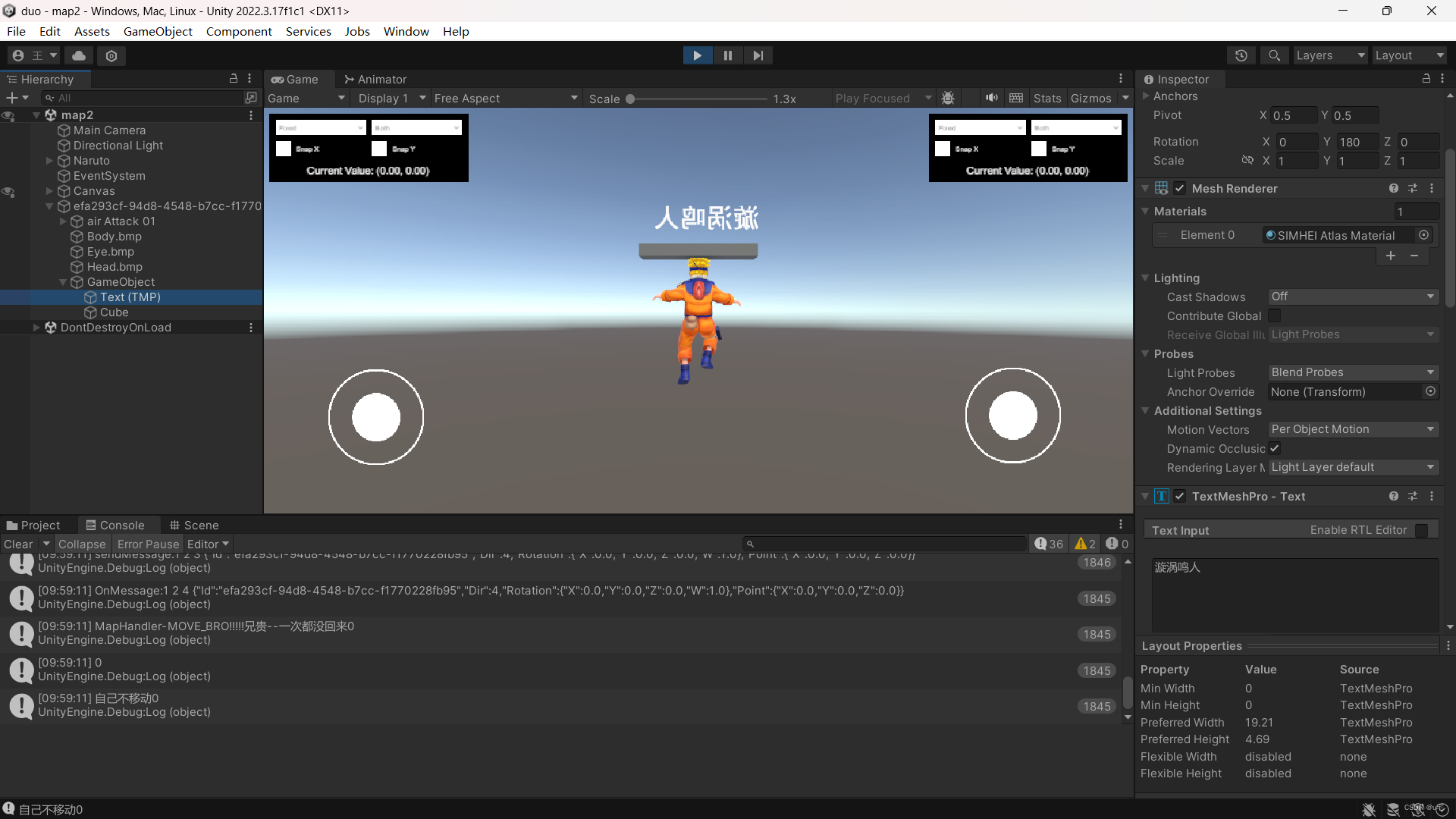Switch to the Project tab
The height and width of the screenshot is (819, 1456).
[x=33, y=525]
